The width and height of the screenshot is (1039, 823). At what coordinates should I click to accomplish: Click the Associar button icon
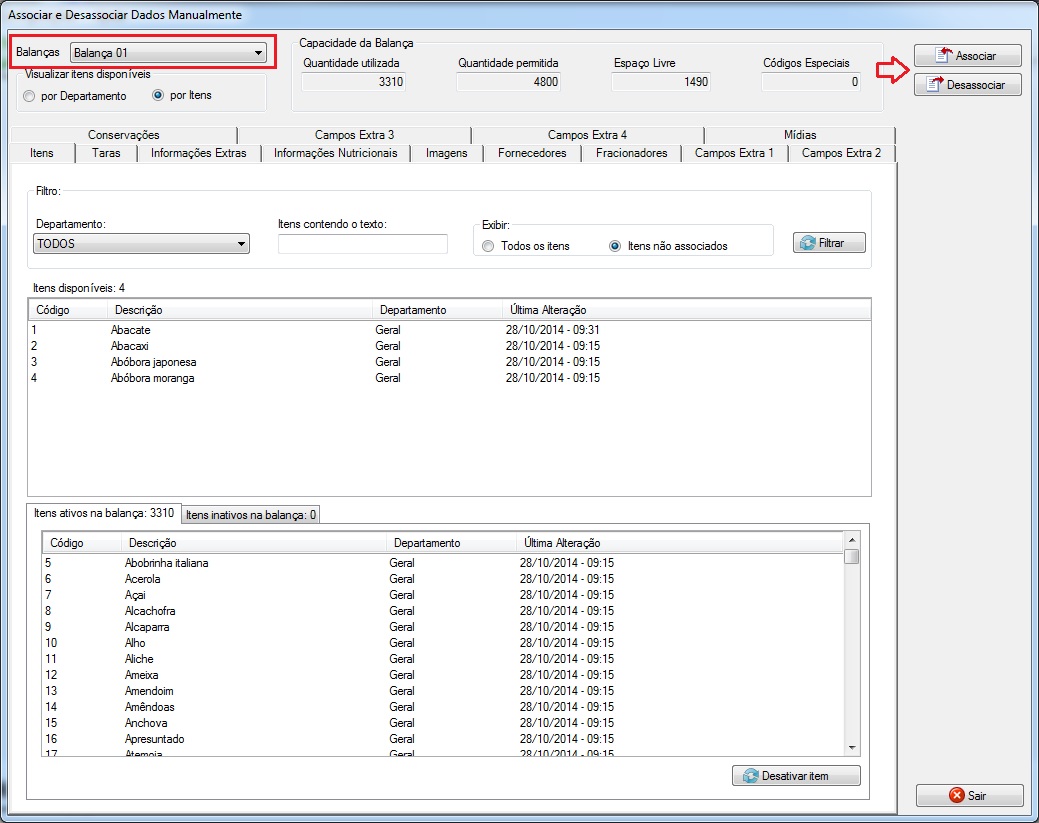pos(944,55)
